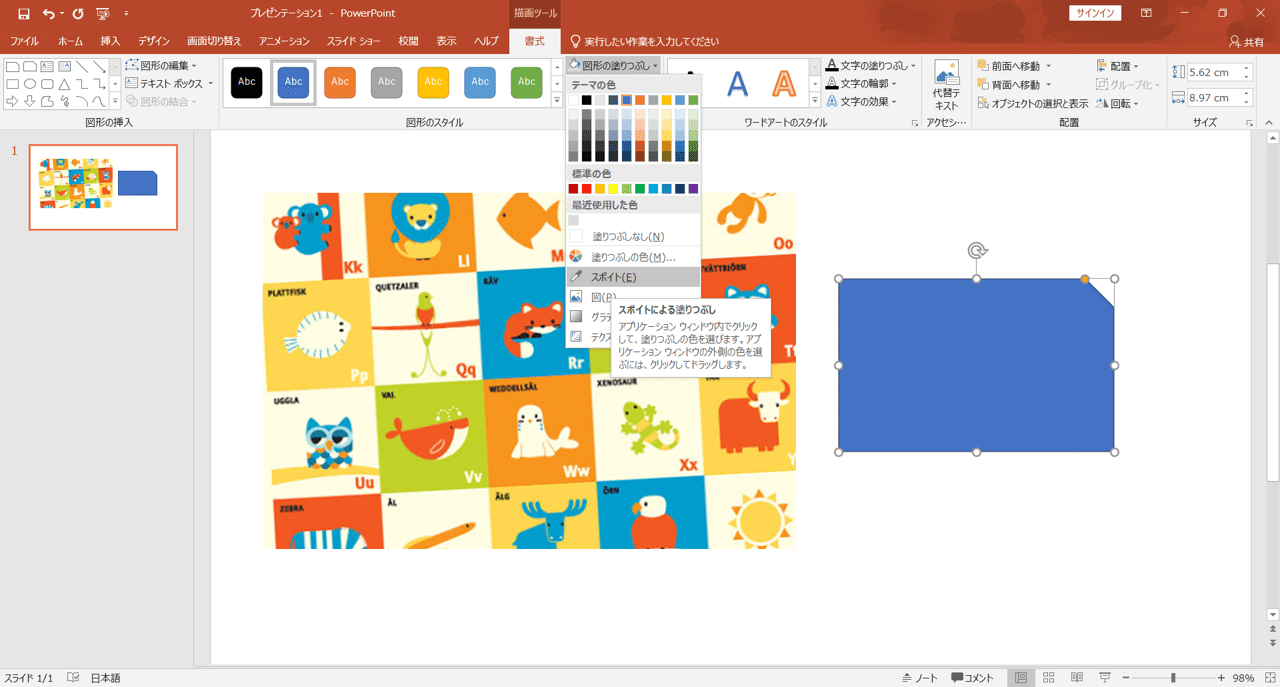Expand the shapes gallery More arrow
This screenshot has width=1280, height=687.
point(115,101)
